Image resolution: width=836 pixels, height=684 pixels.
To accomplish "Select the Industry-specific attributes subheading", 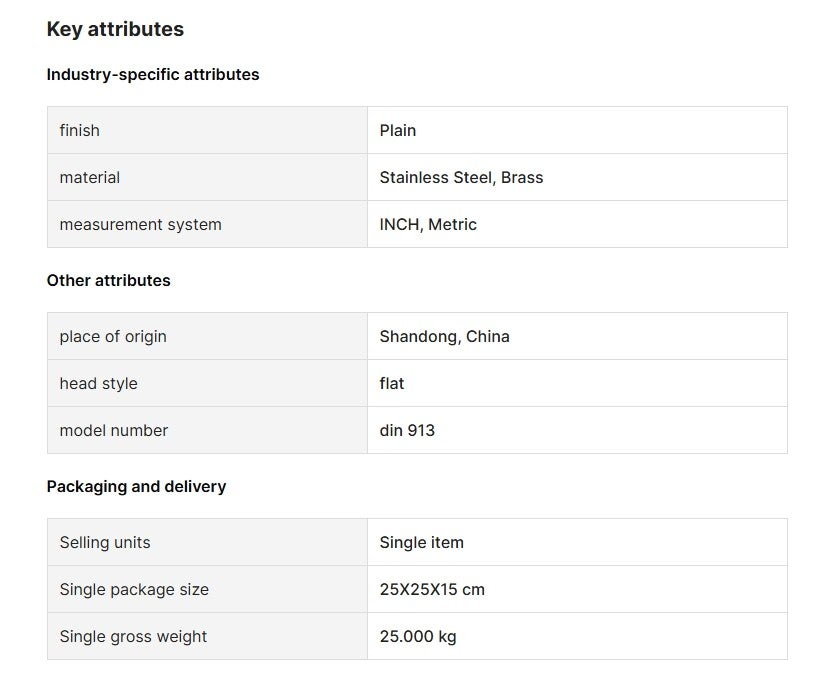I will point(153,75).
